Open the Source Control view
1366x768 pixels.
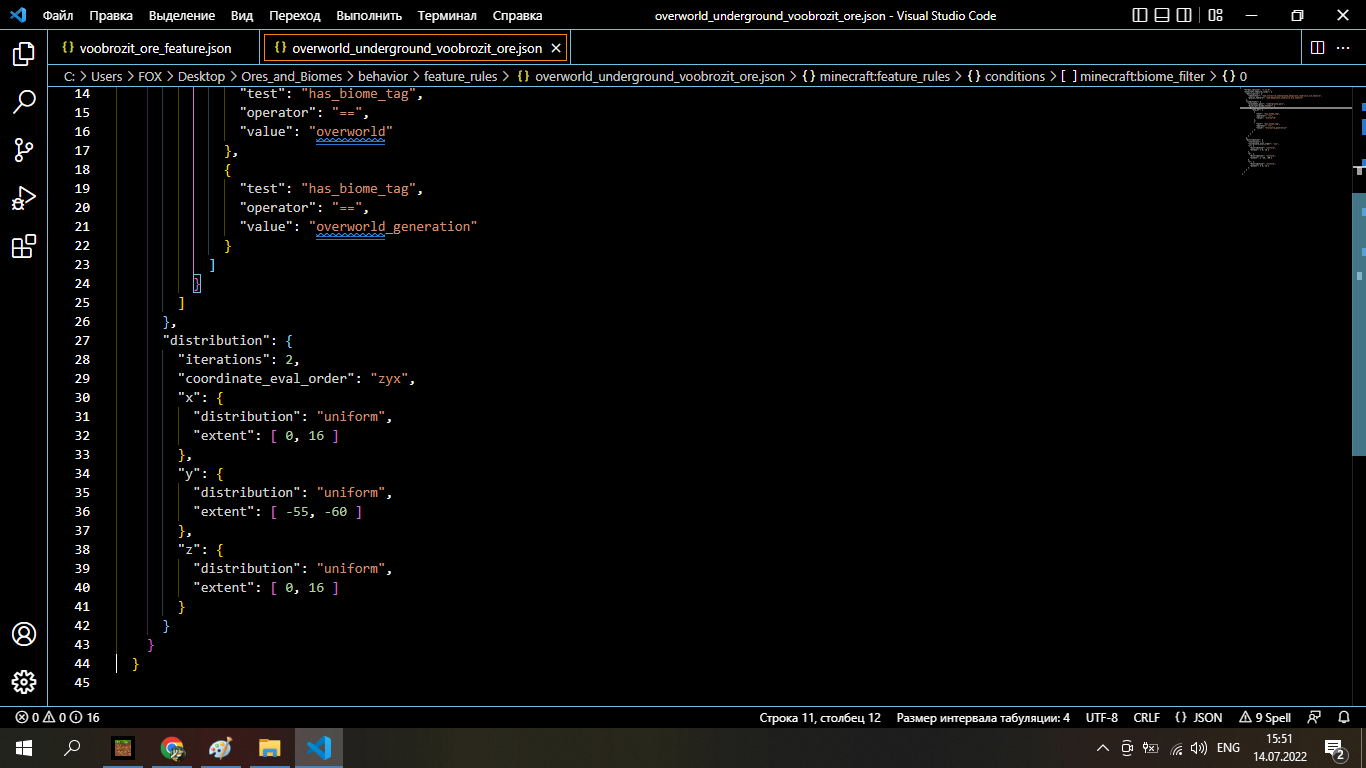(x=24, y=150)
